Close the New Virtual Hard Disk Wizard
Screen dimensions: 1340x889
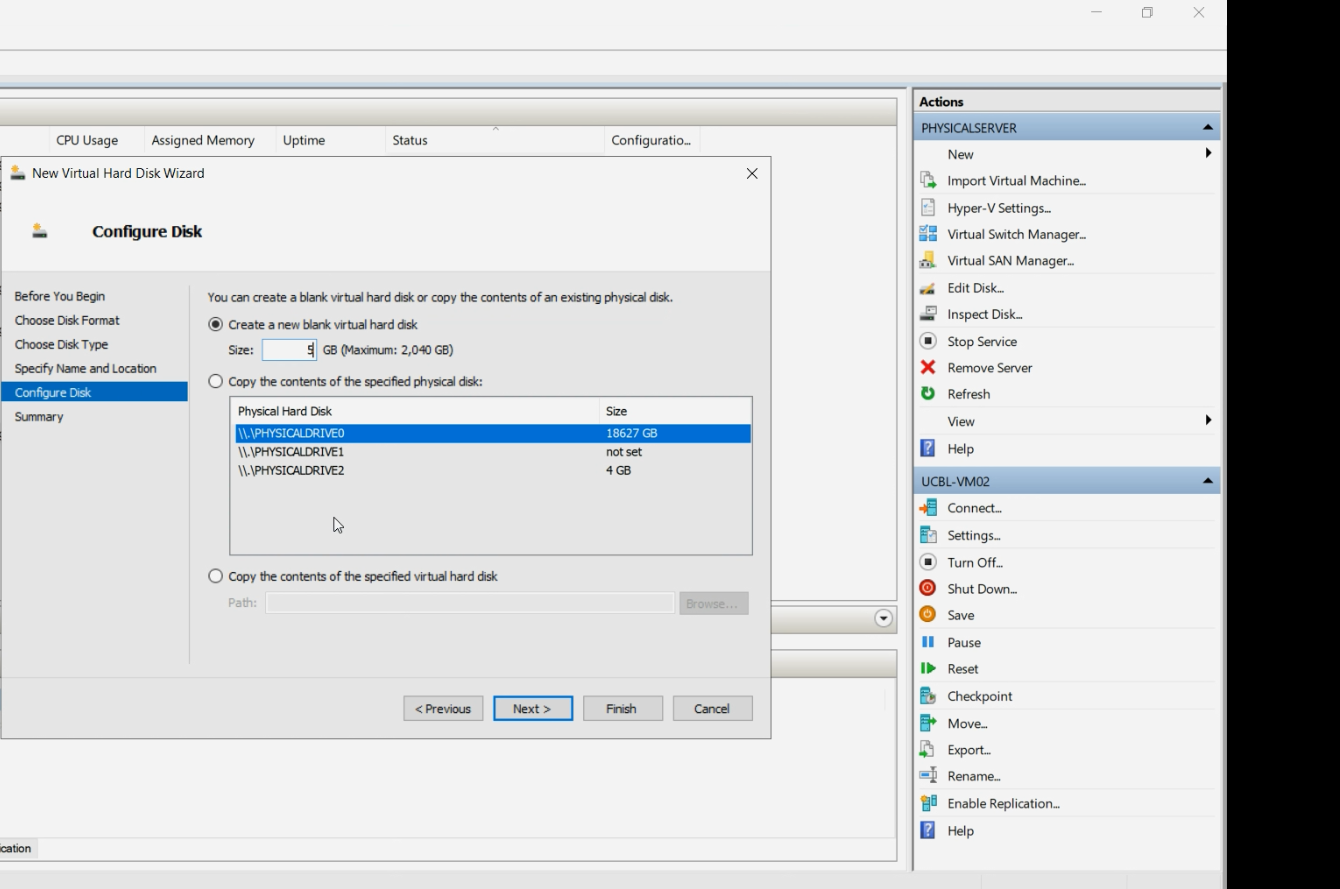coord(752,173)
